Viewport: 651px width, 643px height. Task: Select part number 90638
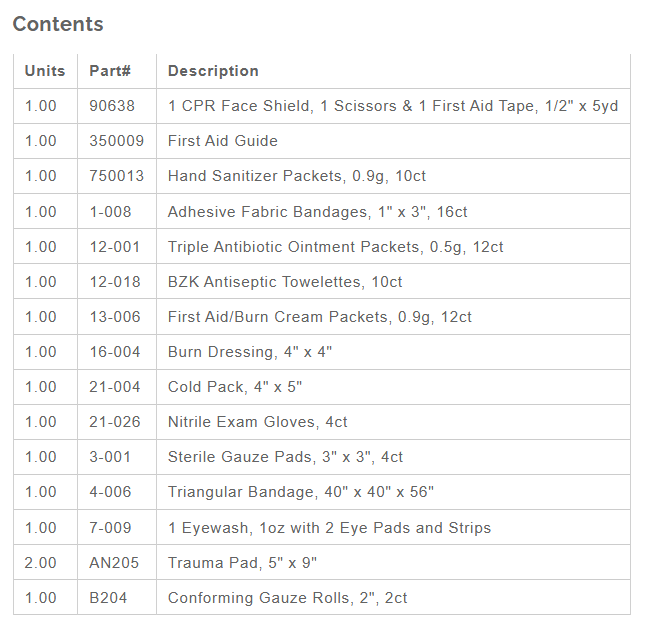click(x=112, y=106)
